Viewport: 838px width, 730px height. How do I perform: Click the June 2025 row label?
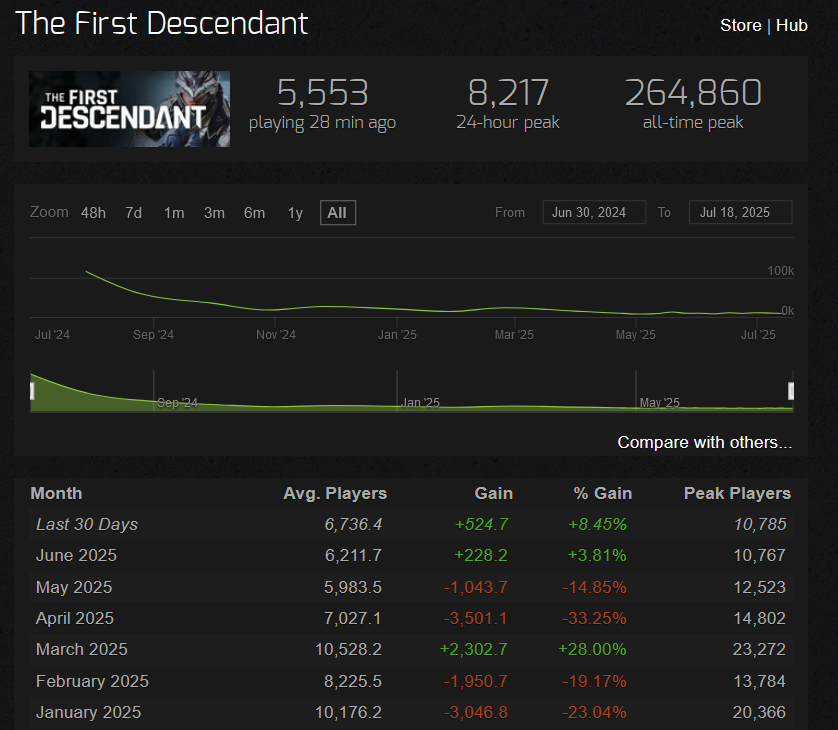pyautogui.click(x=76, y=555)
